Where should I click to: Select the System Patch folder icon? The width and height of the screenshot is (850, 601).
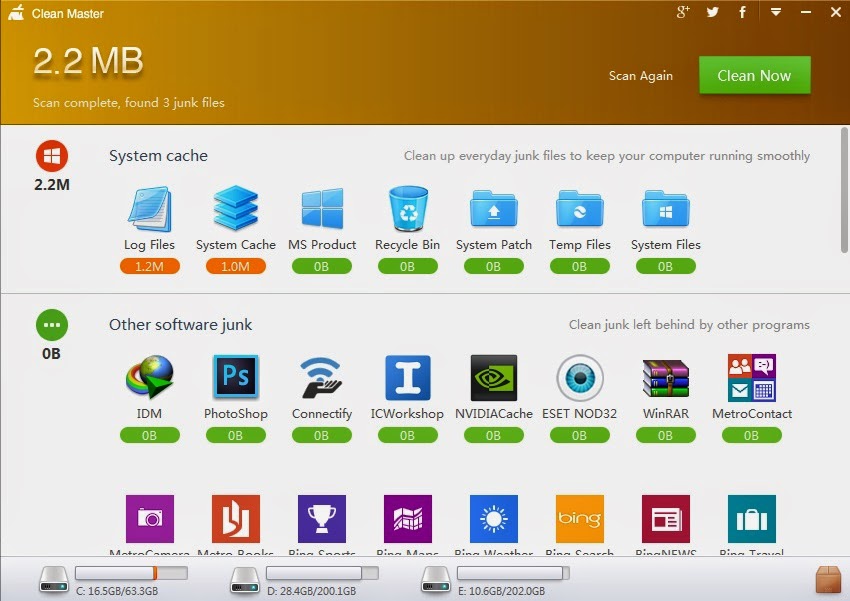click(493, 208)
